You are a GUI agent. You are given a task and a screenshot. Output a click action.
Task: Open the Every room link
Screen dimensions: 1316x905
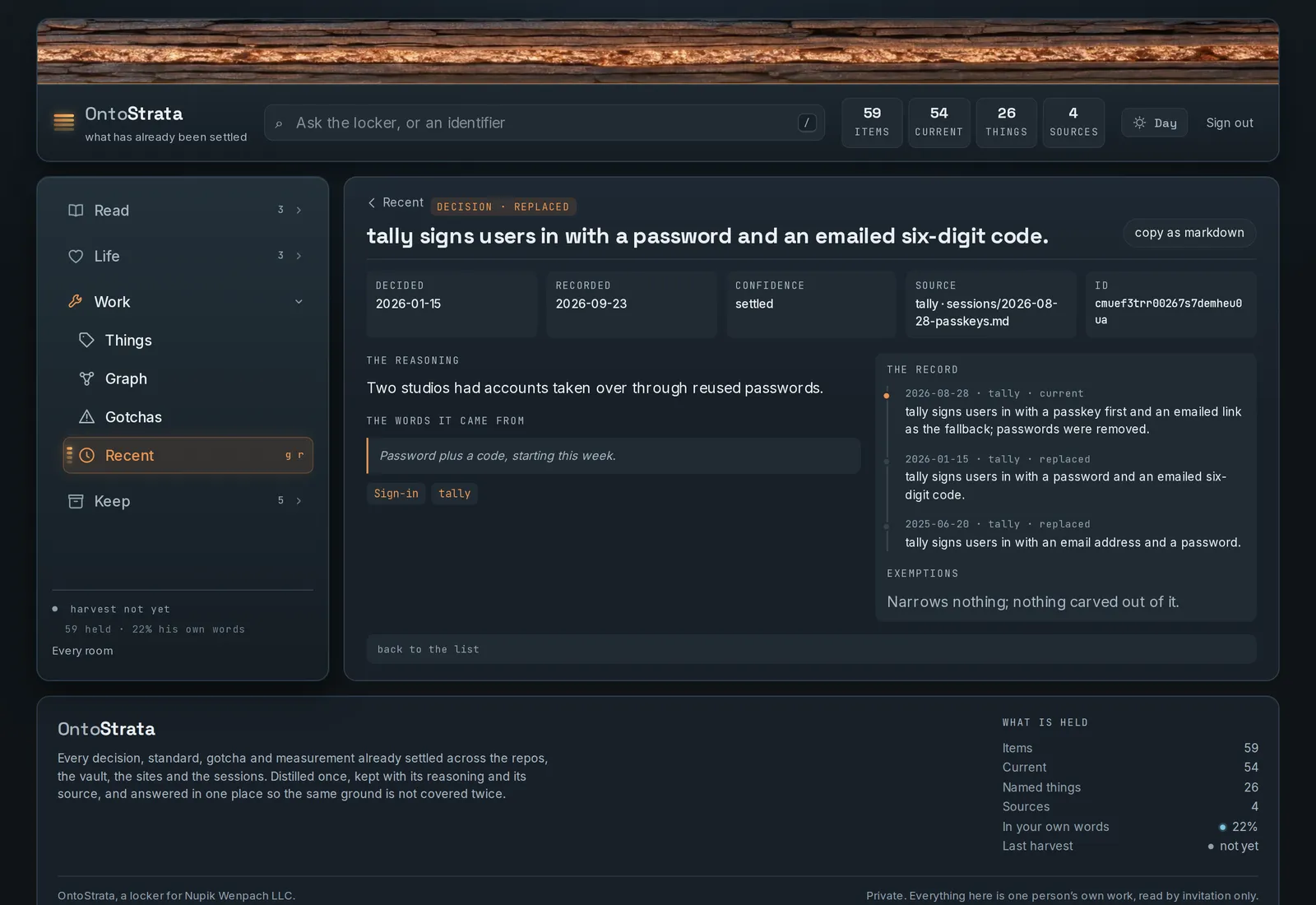[82, 651]
